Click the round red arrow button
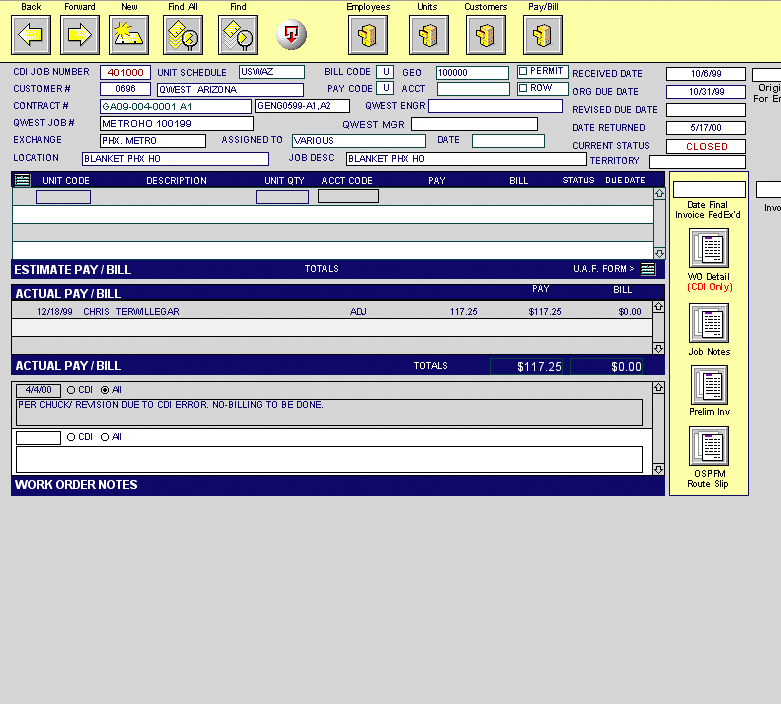 click(x=291, y=35)
